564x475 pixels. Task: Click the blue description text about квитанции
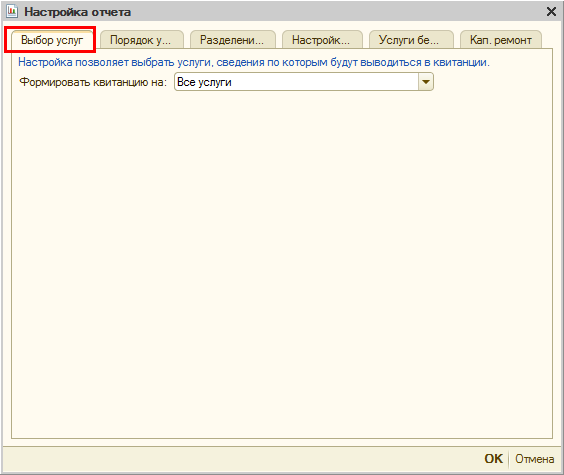[254, 62]
